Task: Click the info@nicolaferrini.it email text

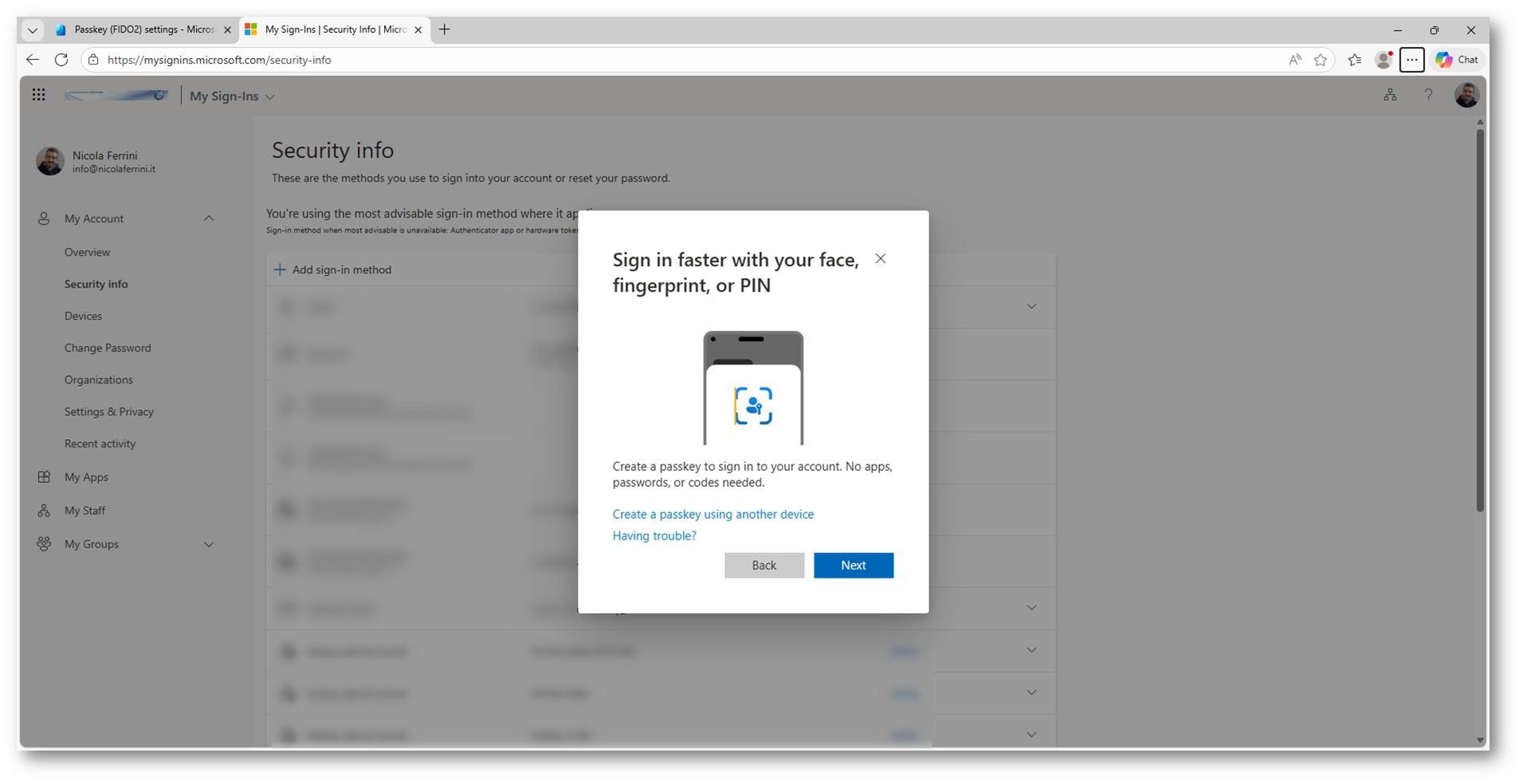Action: [114, 169]
